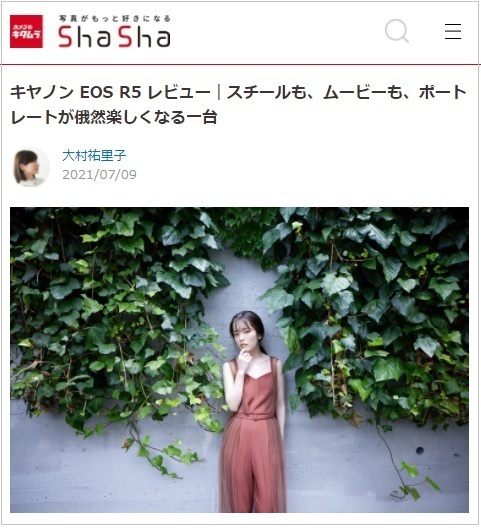481x528 pixels.
Task: Click the text EOS R5 in headline
Action: 110,92
